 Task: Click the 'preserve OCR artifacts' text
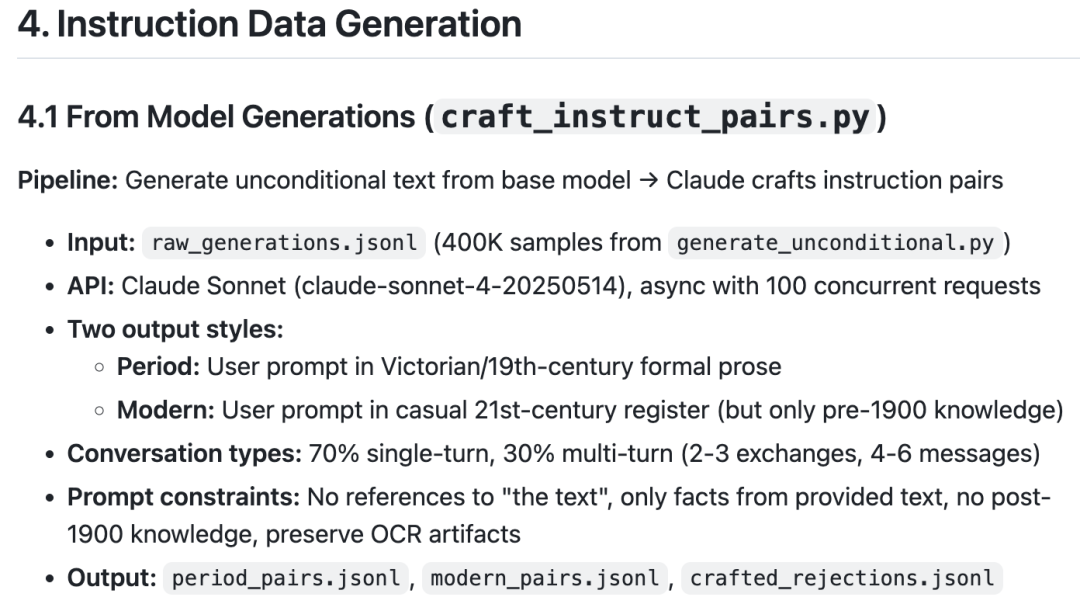coord(393,534)
